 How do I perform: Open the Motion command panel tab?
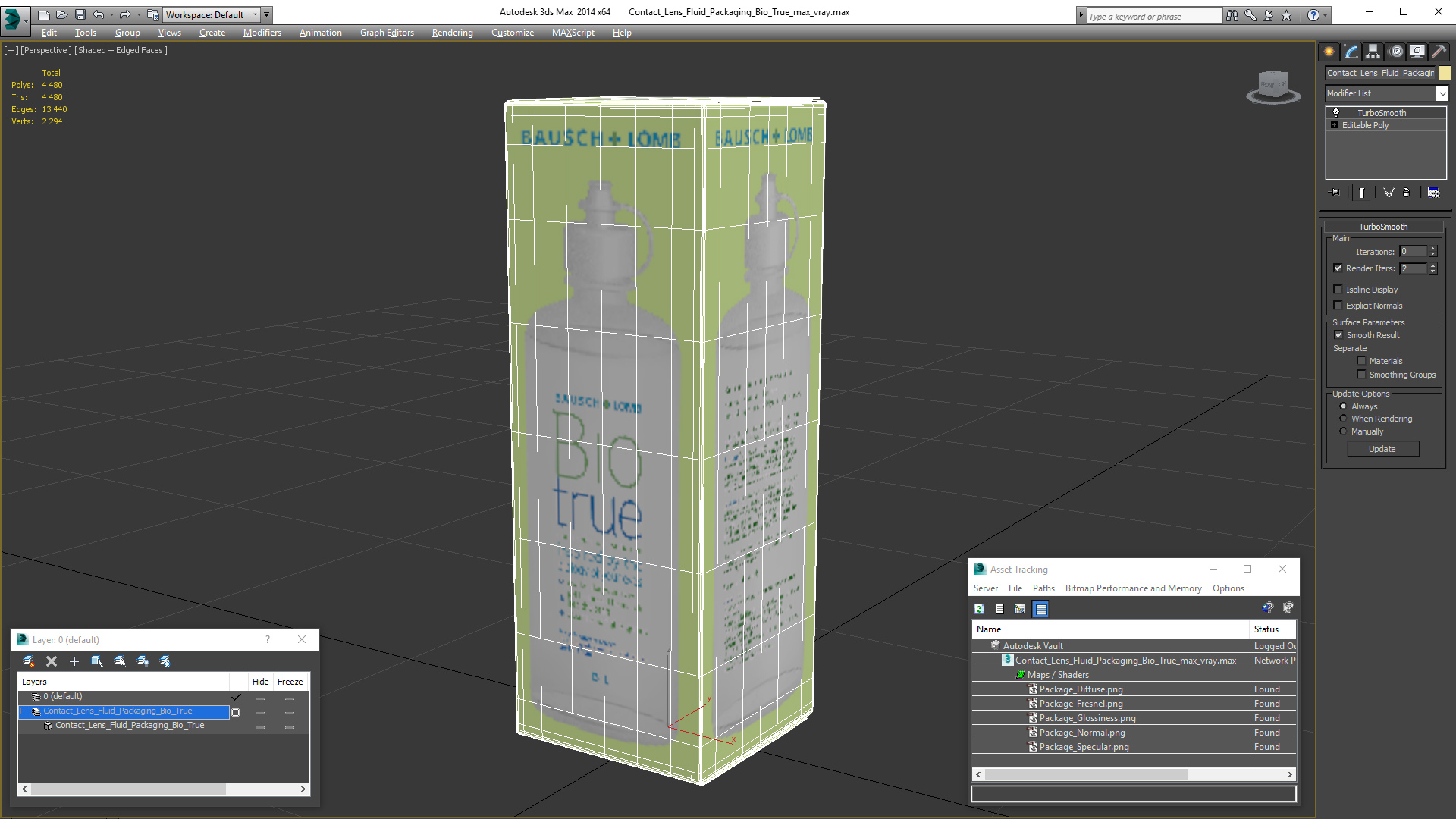1395,52
